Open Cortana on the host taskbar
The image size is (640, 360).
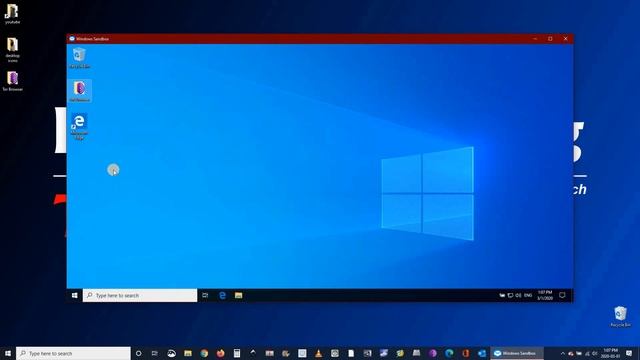[x=138, y=353]
